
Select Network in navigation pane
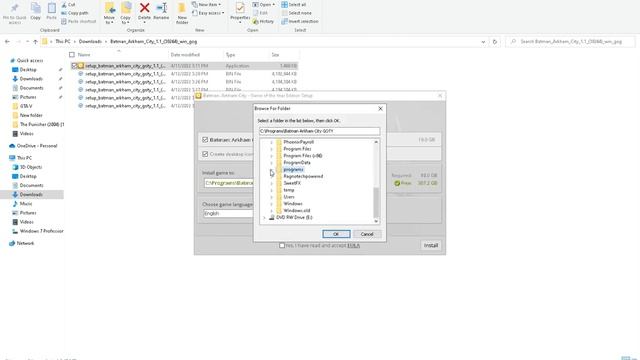22,243
